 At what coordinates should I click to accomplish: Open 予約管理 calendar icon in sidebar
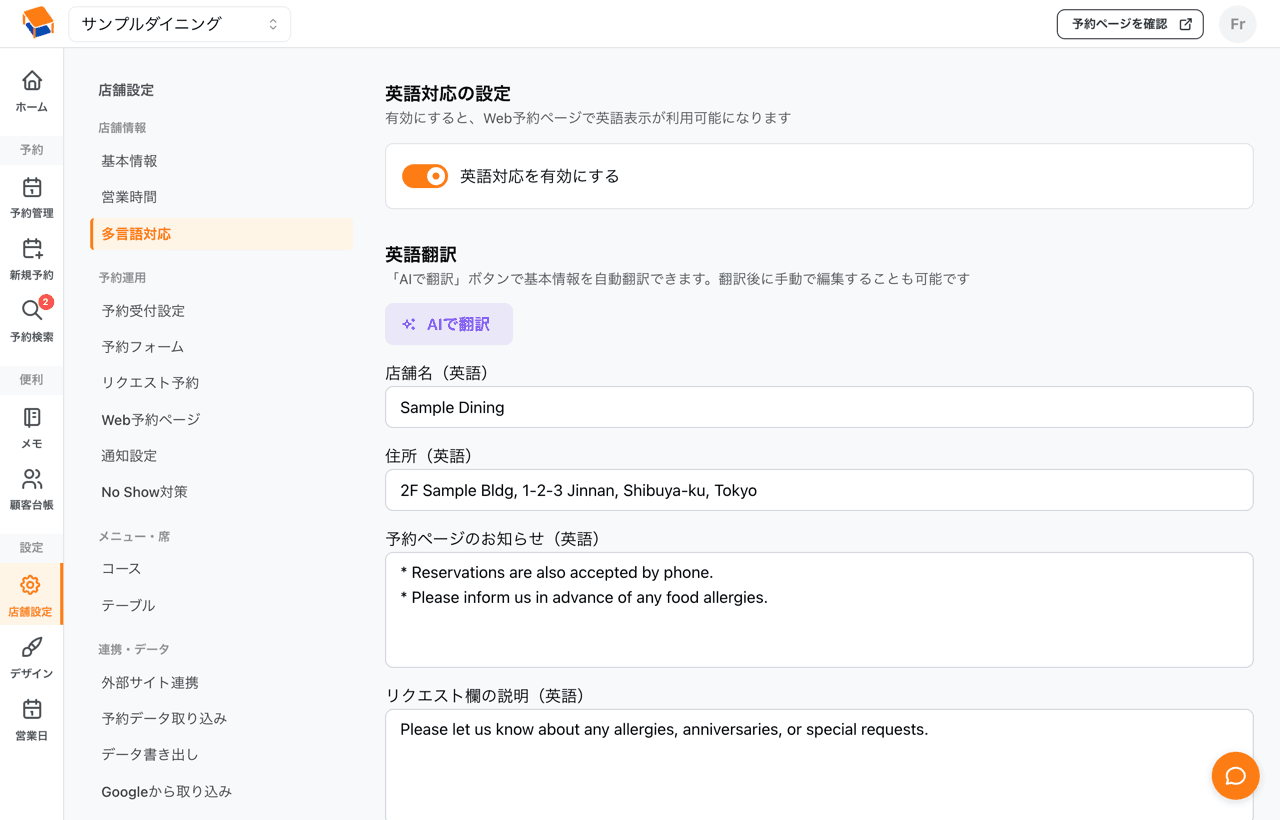[x=32, y=187]
